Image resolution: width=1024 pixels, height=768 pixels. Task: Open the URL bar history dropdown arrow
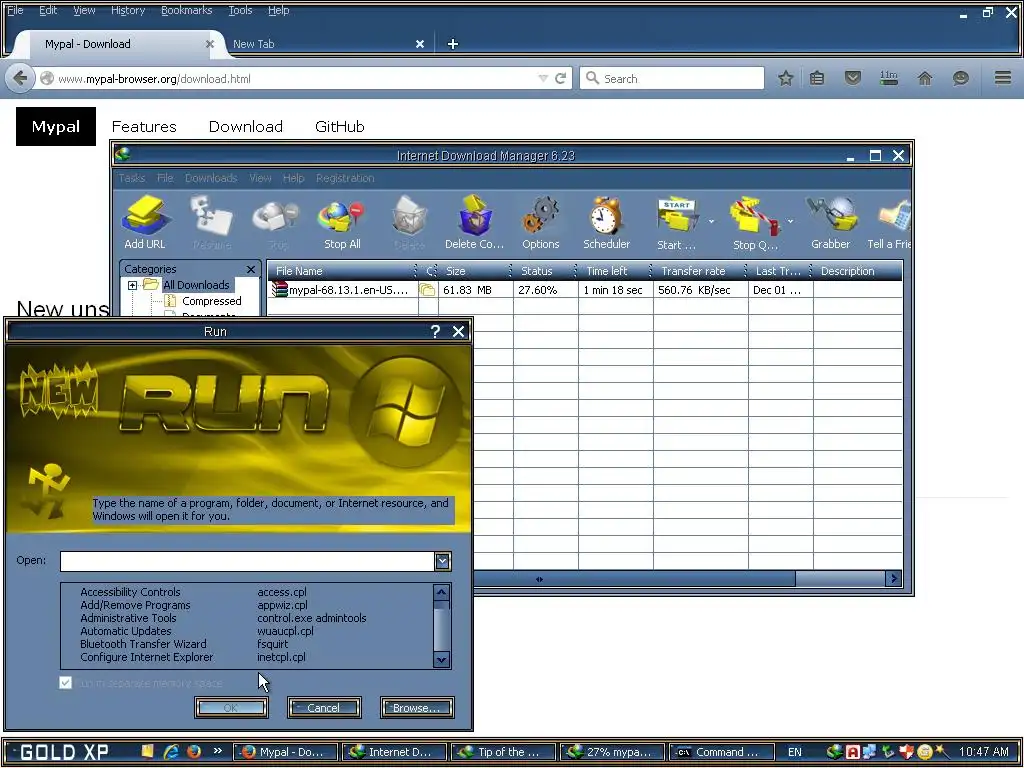(543, 78)
